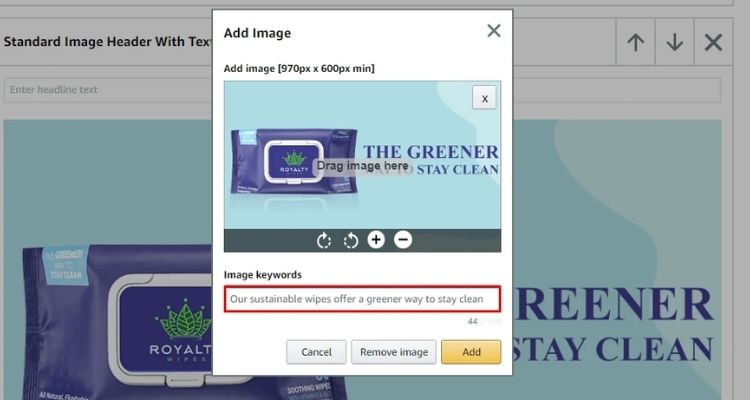
Task: Rotate image counterclockwise
Action: pyautogui.click(x=351, y=240)
